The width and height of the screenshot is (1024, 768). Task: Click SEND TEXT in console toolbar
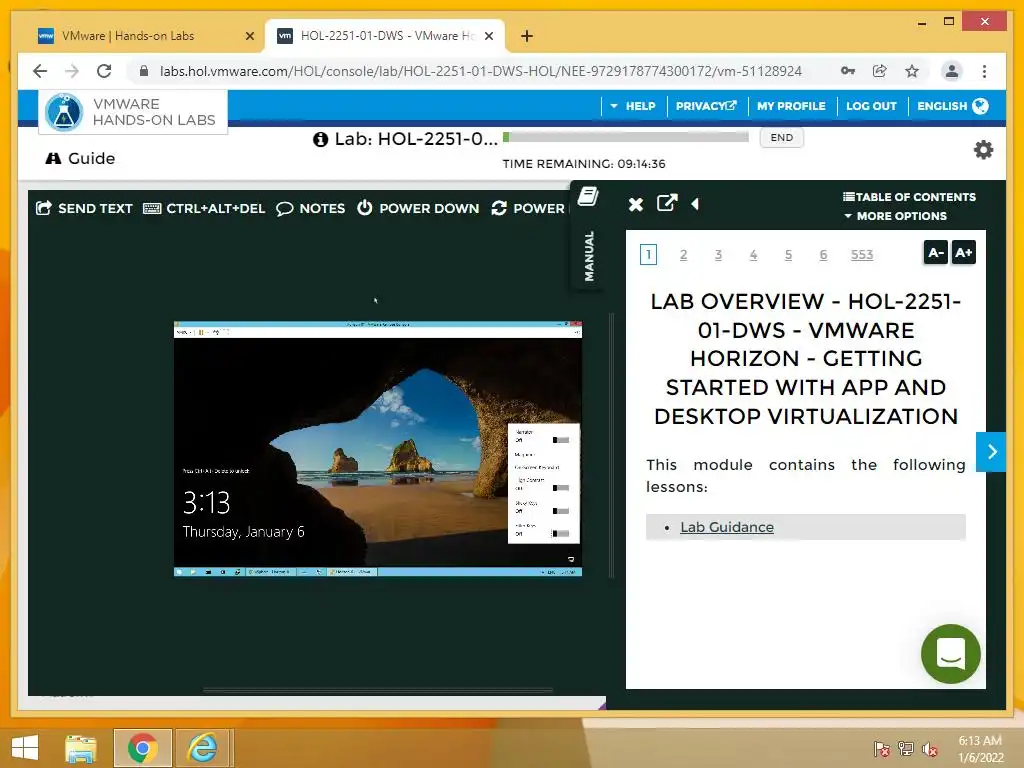tap(84, 208)
